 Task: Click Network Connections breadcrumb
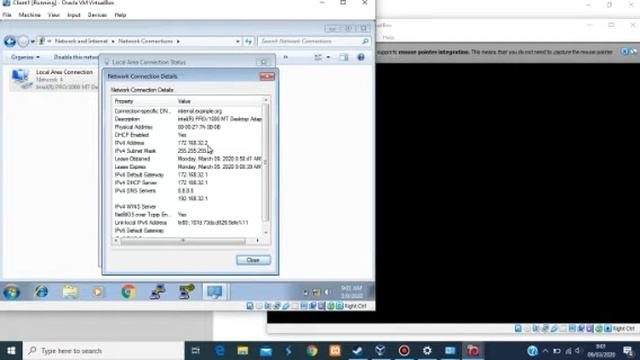[x=146, y=41]
